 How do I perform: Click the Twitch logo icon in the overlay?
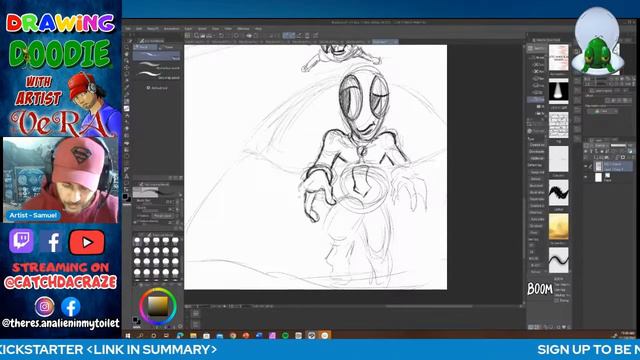point(21,241)
